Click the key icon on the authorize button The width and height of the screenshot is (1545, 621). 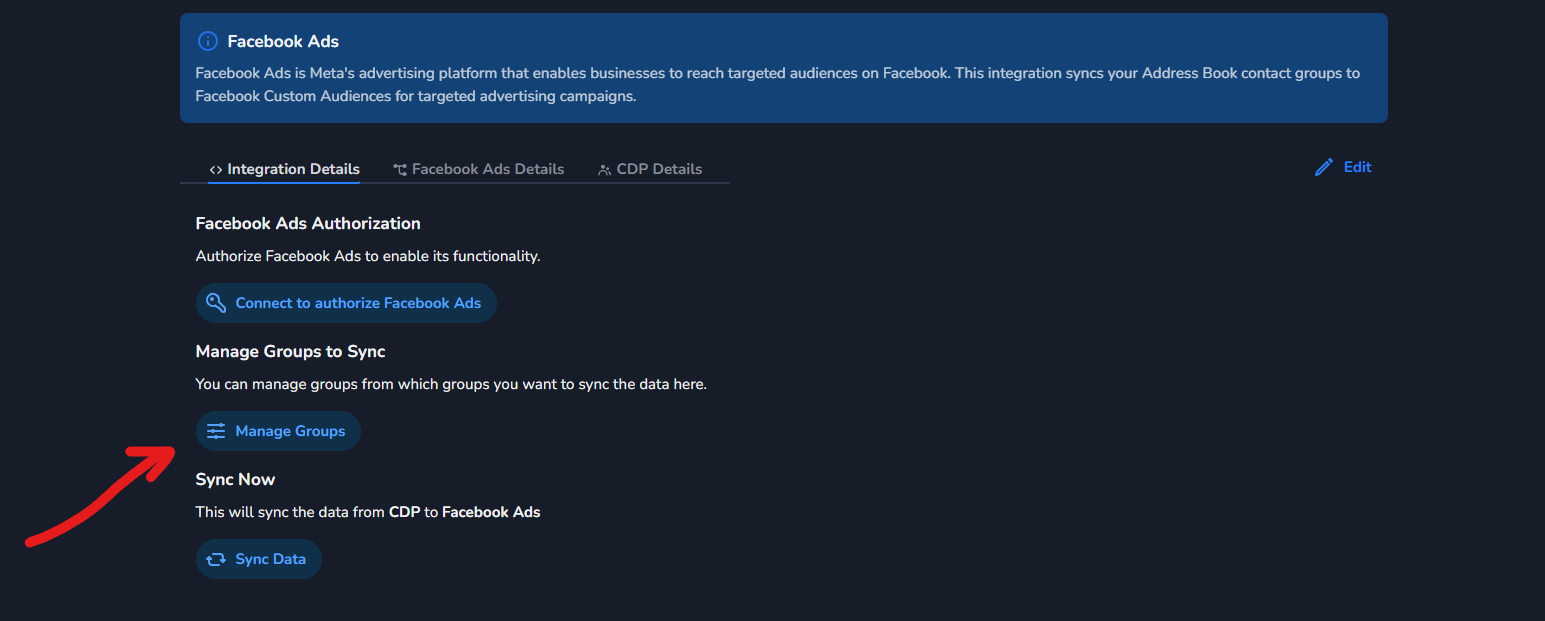(216, 303)
